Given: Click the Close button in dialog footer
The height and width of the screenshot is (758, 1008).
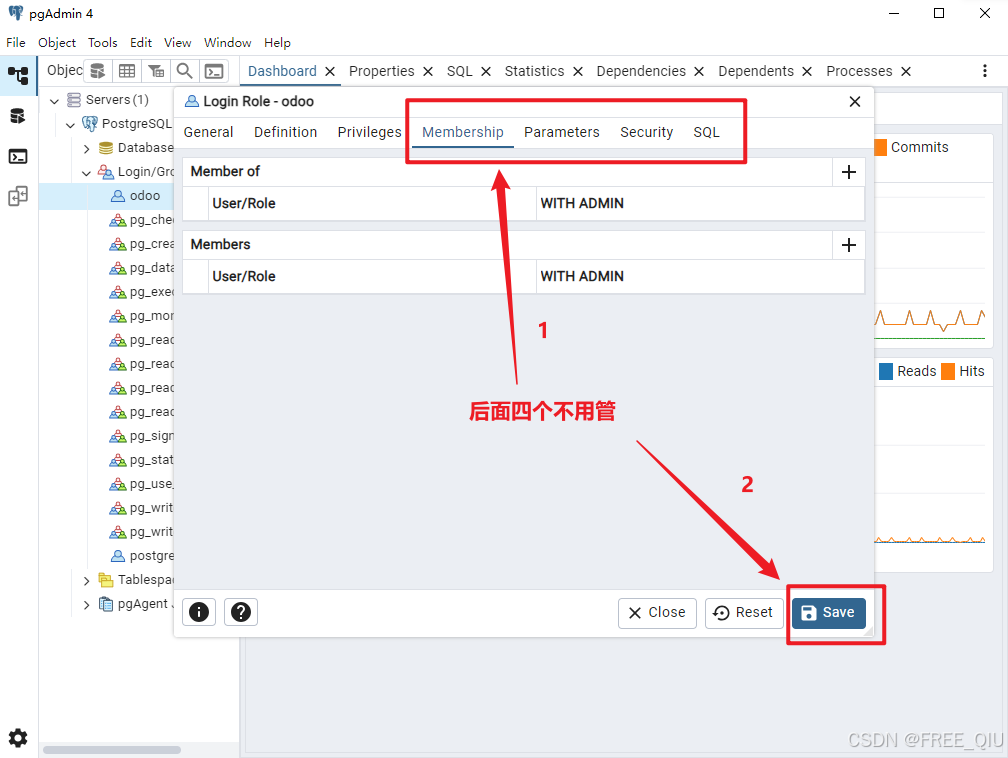Looking at the screenshot, I should [x=657, y=613].
